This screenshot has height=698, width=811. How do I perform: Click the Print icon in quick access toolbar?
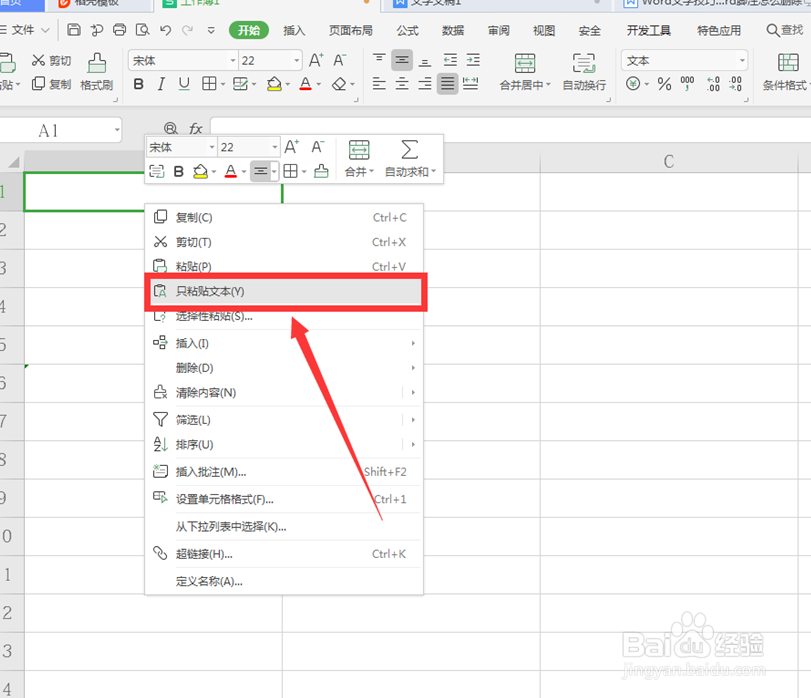tap(119, 30)
